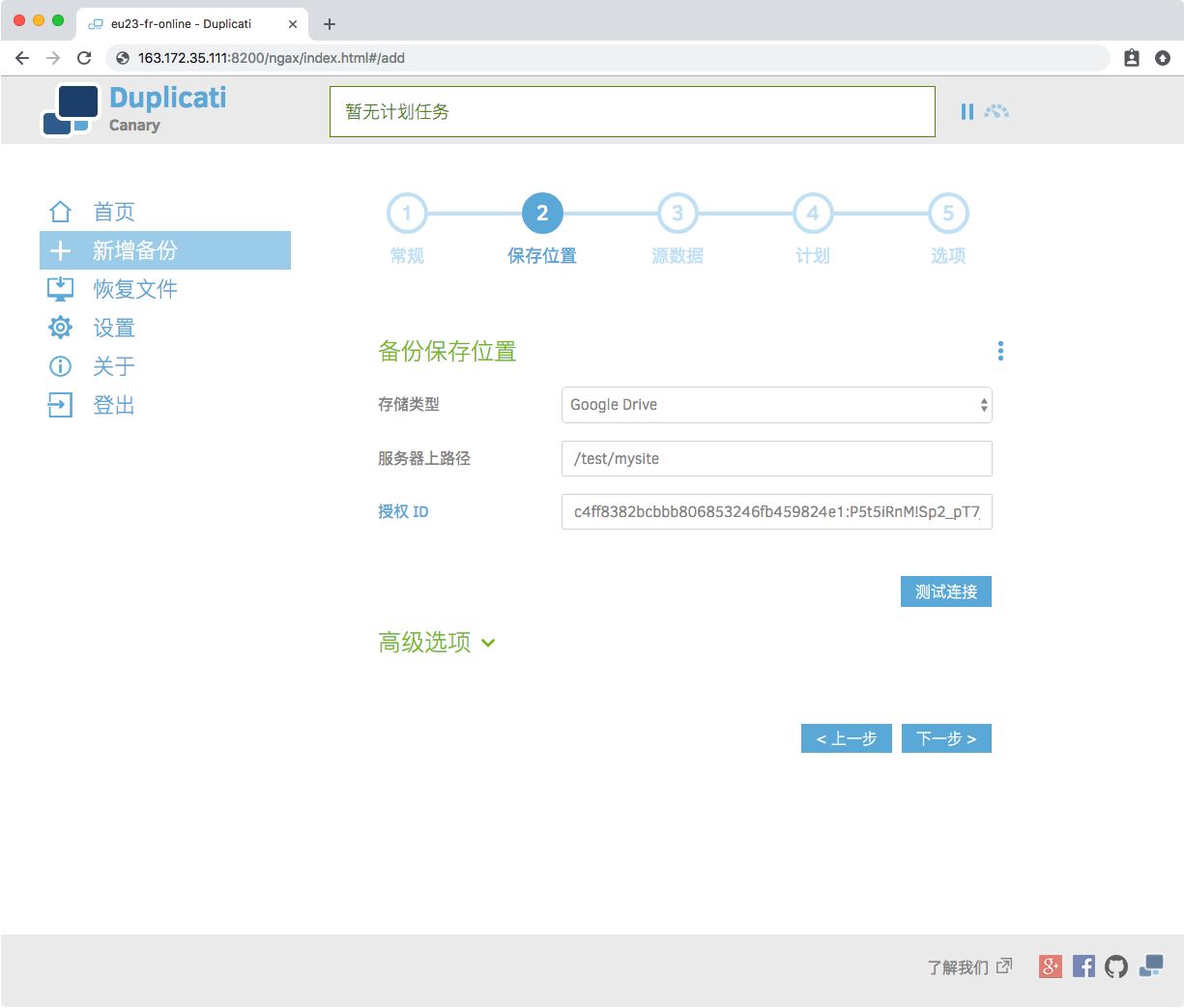Click the 下一步 button
This screenshot has width=1184, height=1008.
pyautogui.click(x=946, y=738)
